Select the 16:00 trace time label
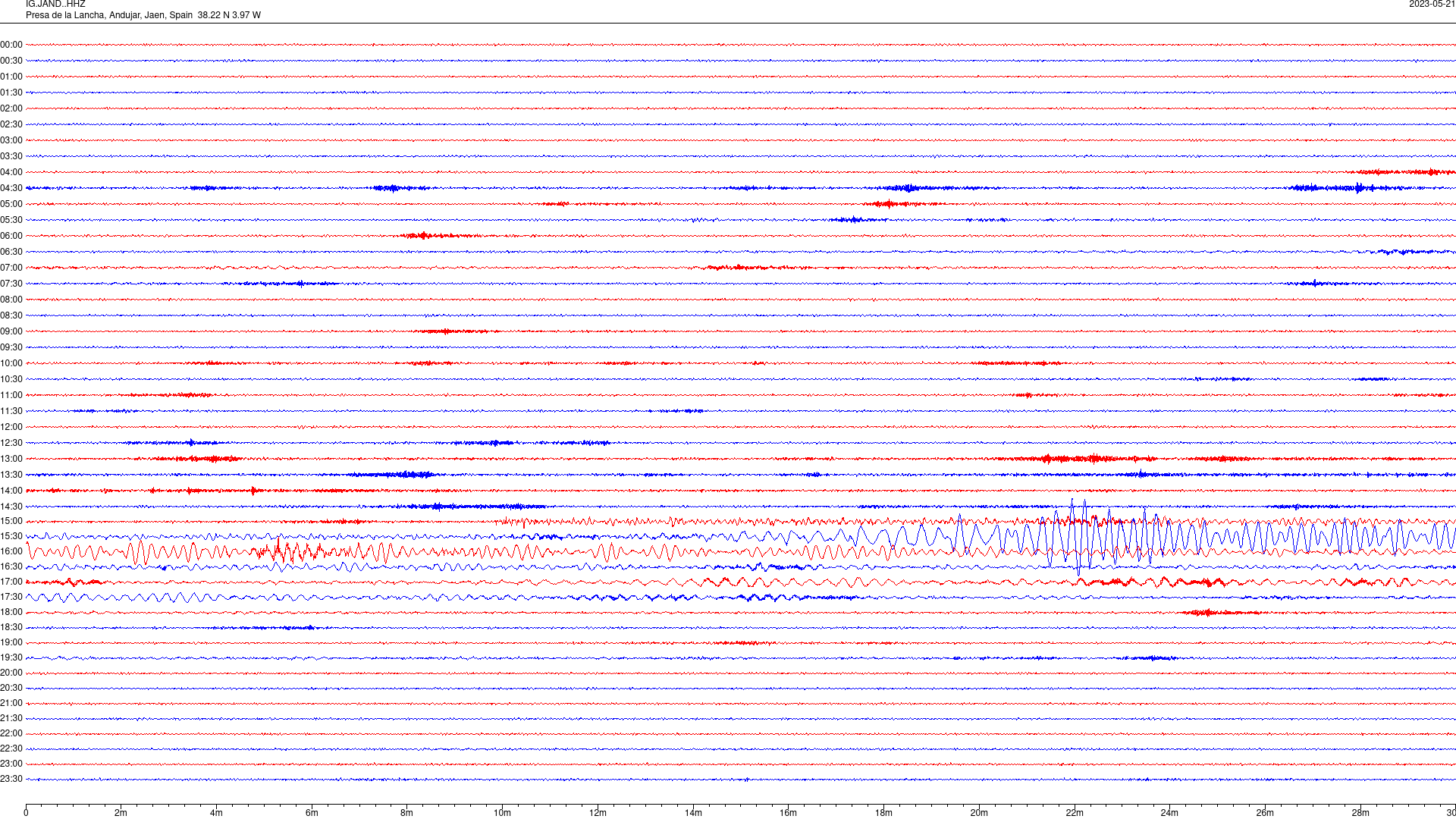 (x=11, y=551)
